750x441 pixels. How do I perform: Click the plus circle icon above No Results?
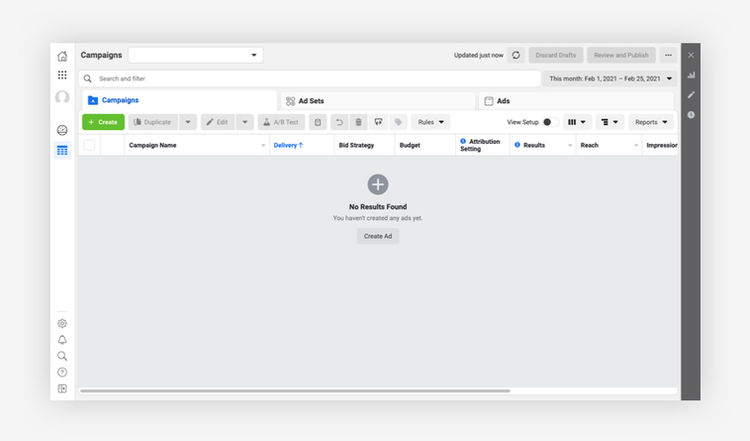tap(378, 184)
